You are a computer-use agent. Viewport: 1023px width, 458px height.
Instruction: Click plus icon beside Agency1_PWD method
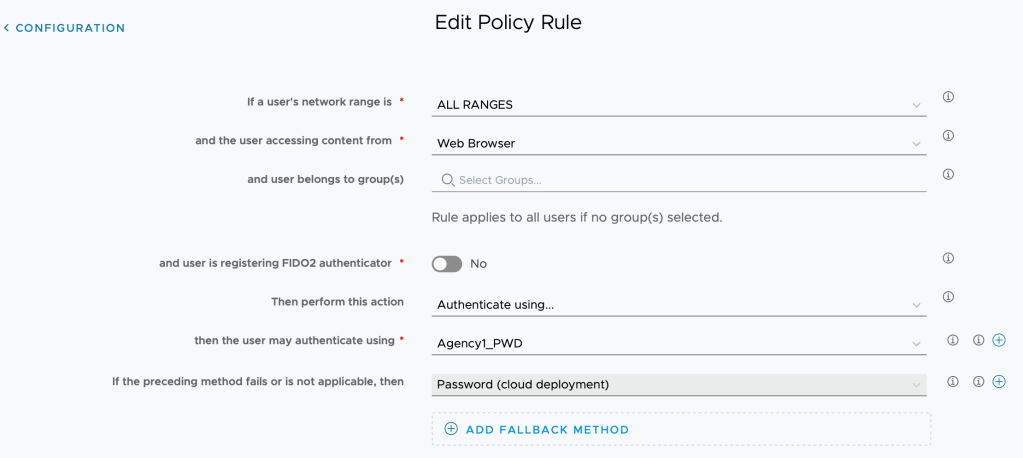(998, 340)
